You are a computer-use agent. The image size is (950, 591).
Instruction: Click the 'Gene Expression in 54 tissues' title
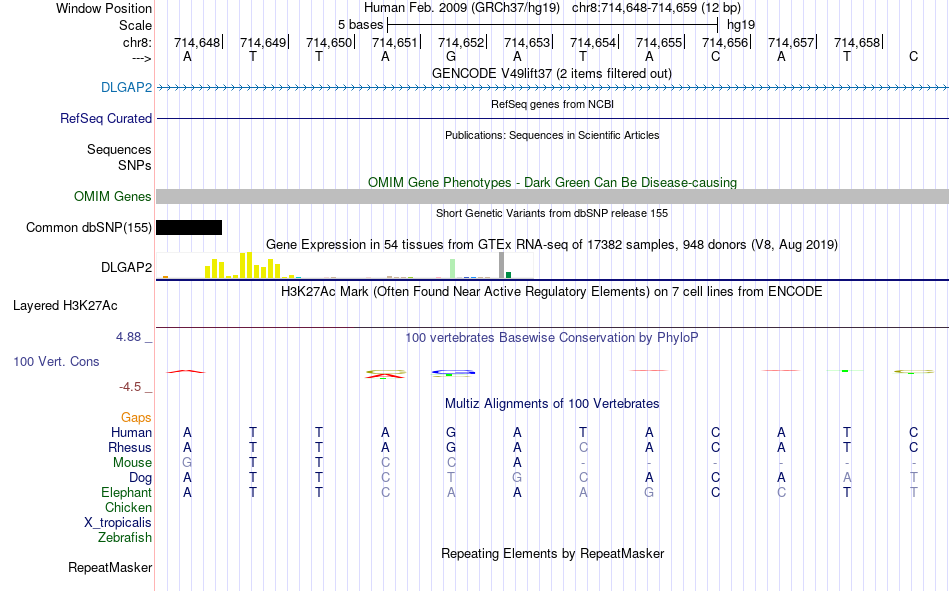click(552, 245)
